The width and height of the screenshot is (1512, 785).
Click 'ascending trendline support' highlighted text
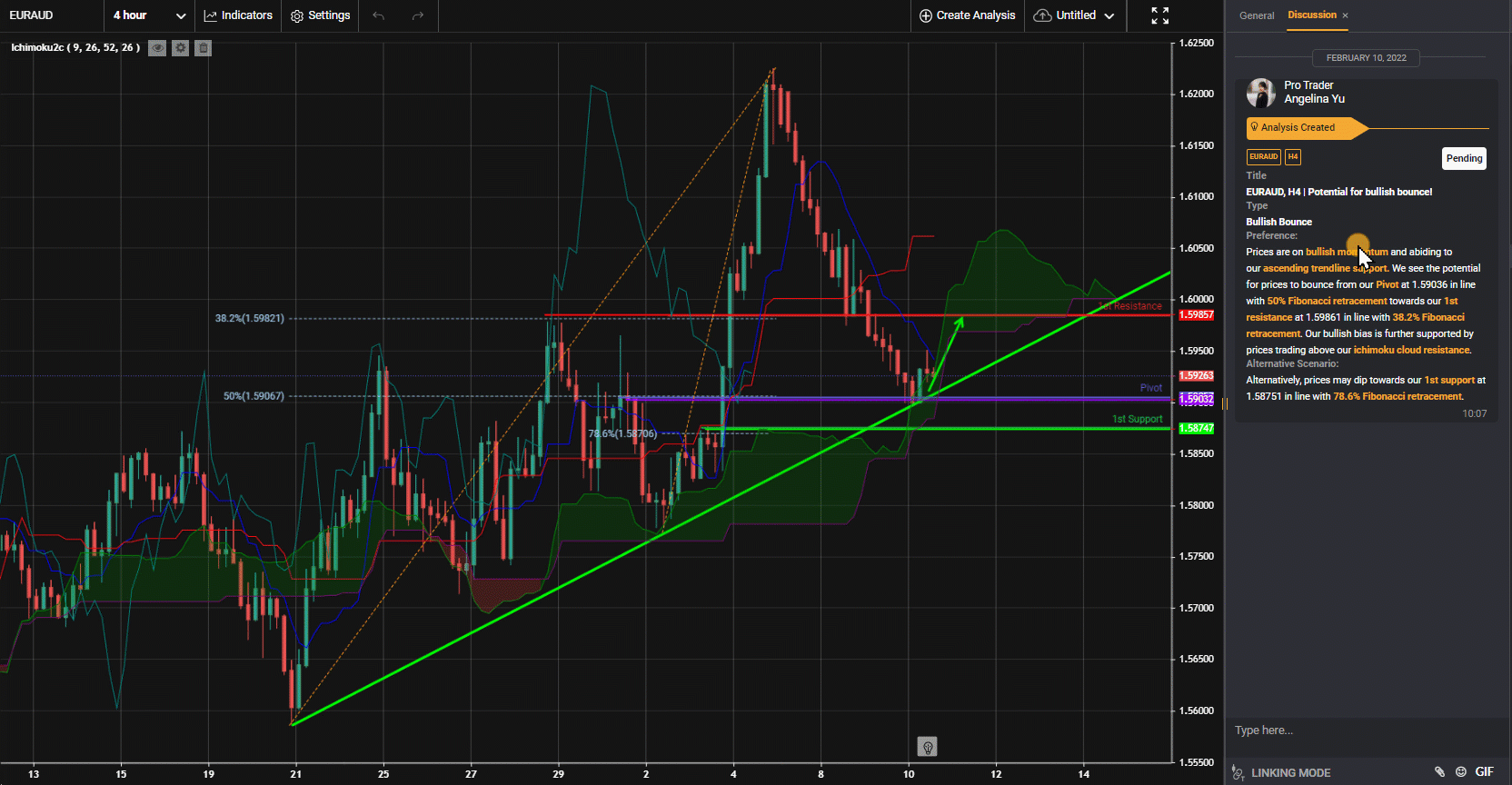point(1325,268)
